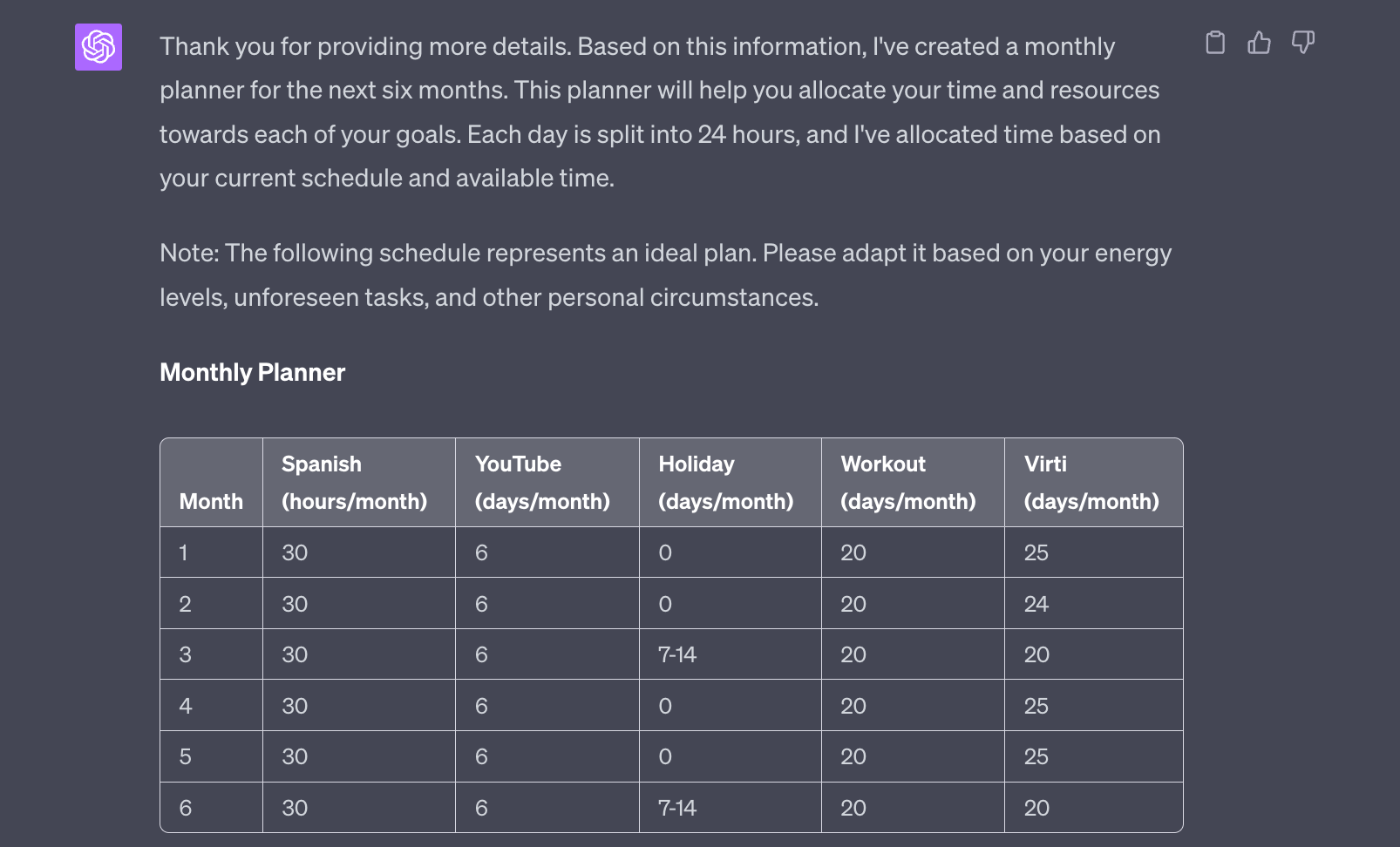This screenshot has width=1400, height=847.
Task: Click the month 1 row number cell
Action: (184, 552)
